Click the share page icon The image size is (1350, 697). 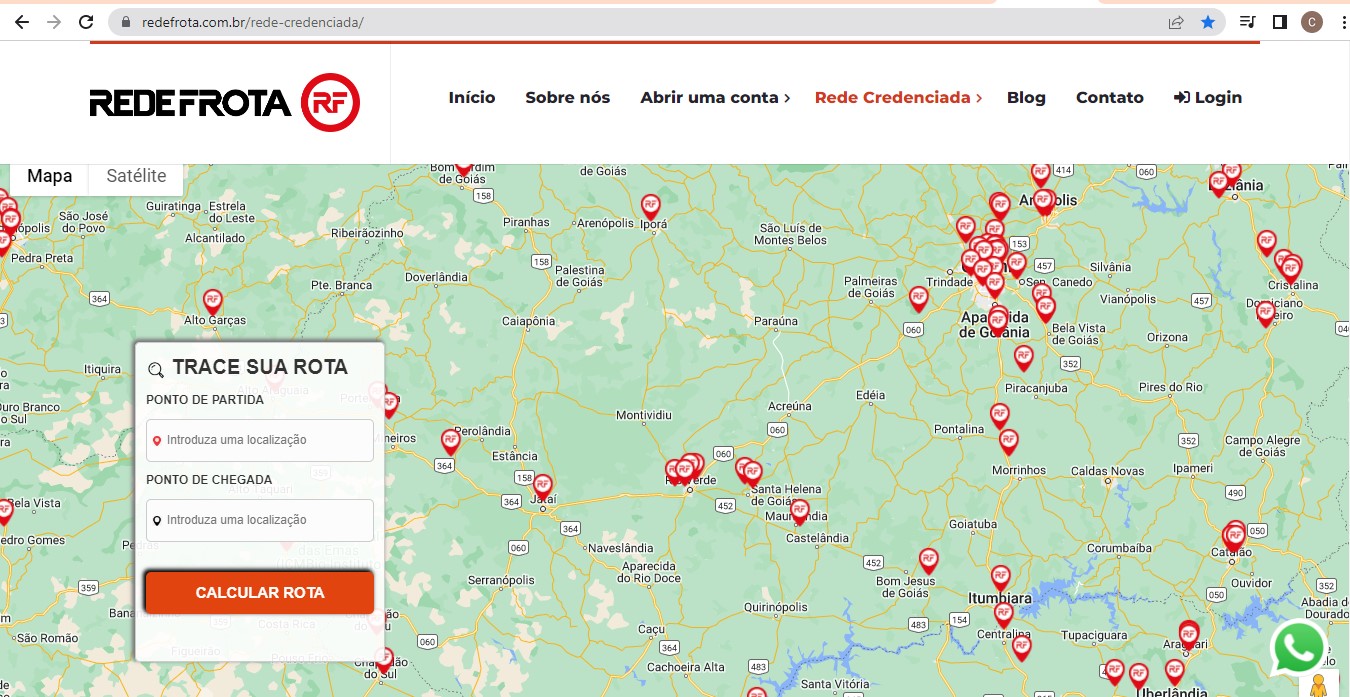coord(1176,22)
